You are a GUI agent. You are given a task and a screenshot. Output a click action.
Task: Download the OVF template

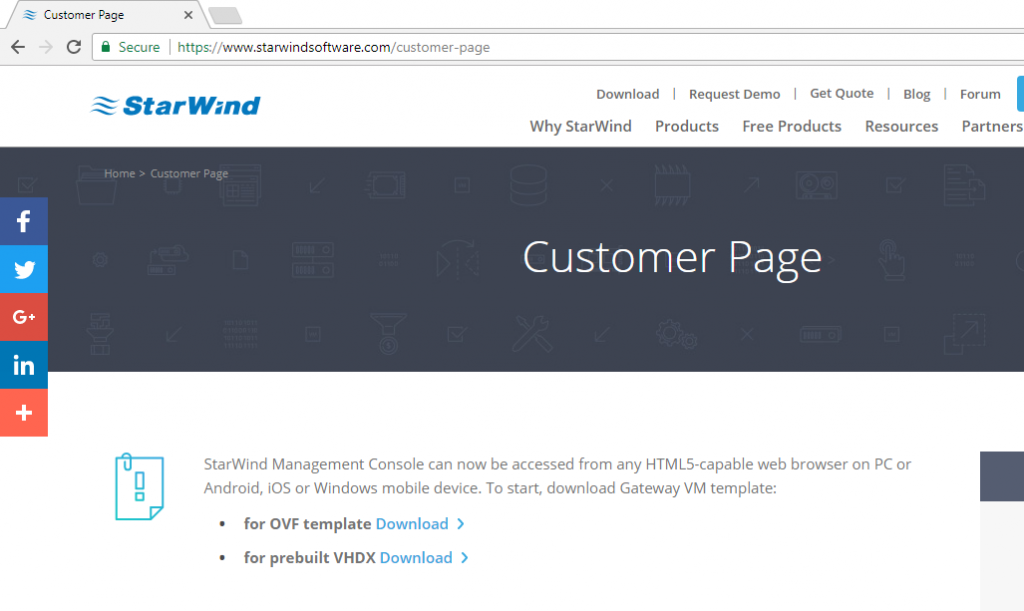point(412,524)
